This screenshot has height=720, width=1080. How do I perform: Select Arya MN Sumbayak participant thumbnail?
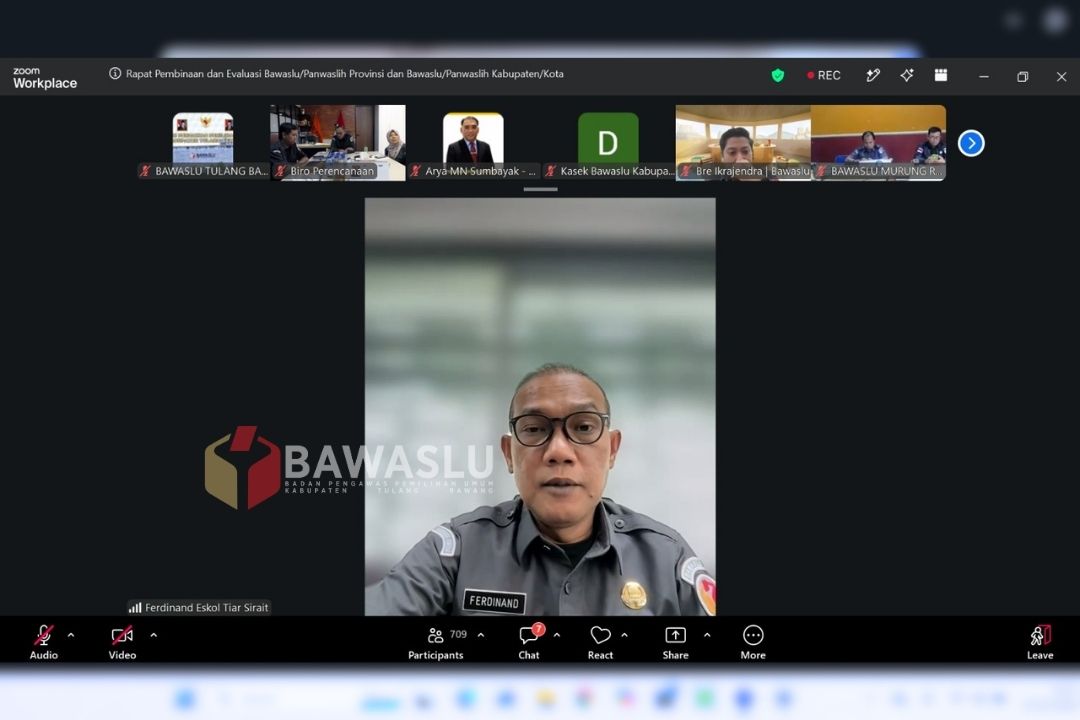click(473, 143)
